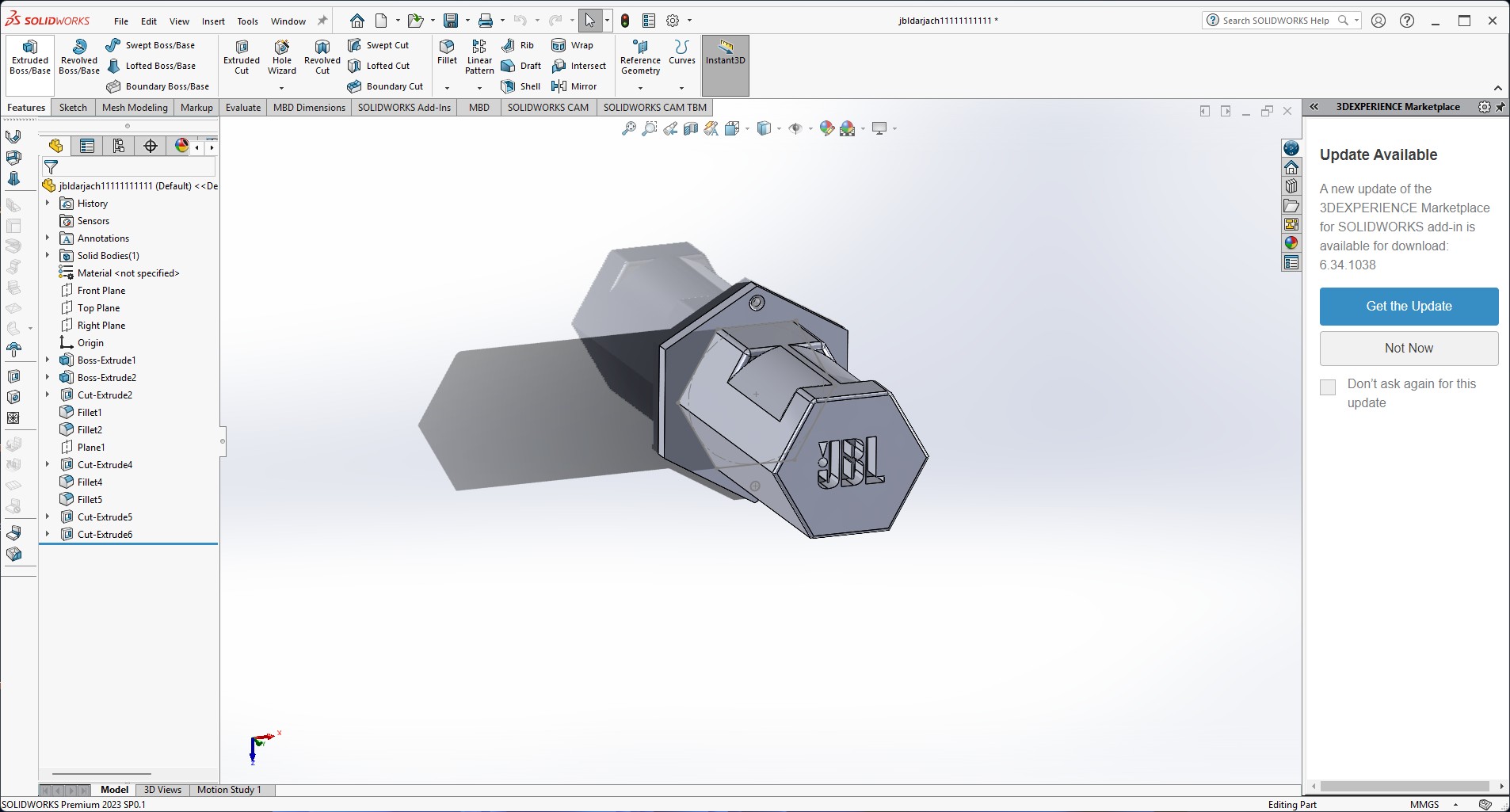Image resolution: width=1510 pixels, height=812 pixels.
Task: Open the Apply Scene icon
Action: point(848,128)
